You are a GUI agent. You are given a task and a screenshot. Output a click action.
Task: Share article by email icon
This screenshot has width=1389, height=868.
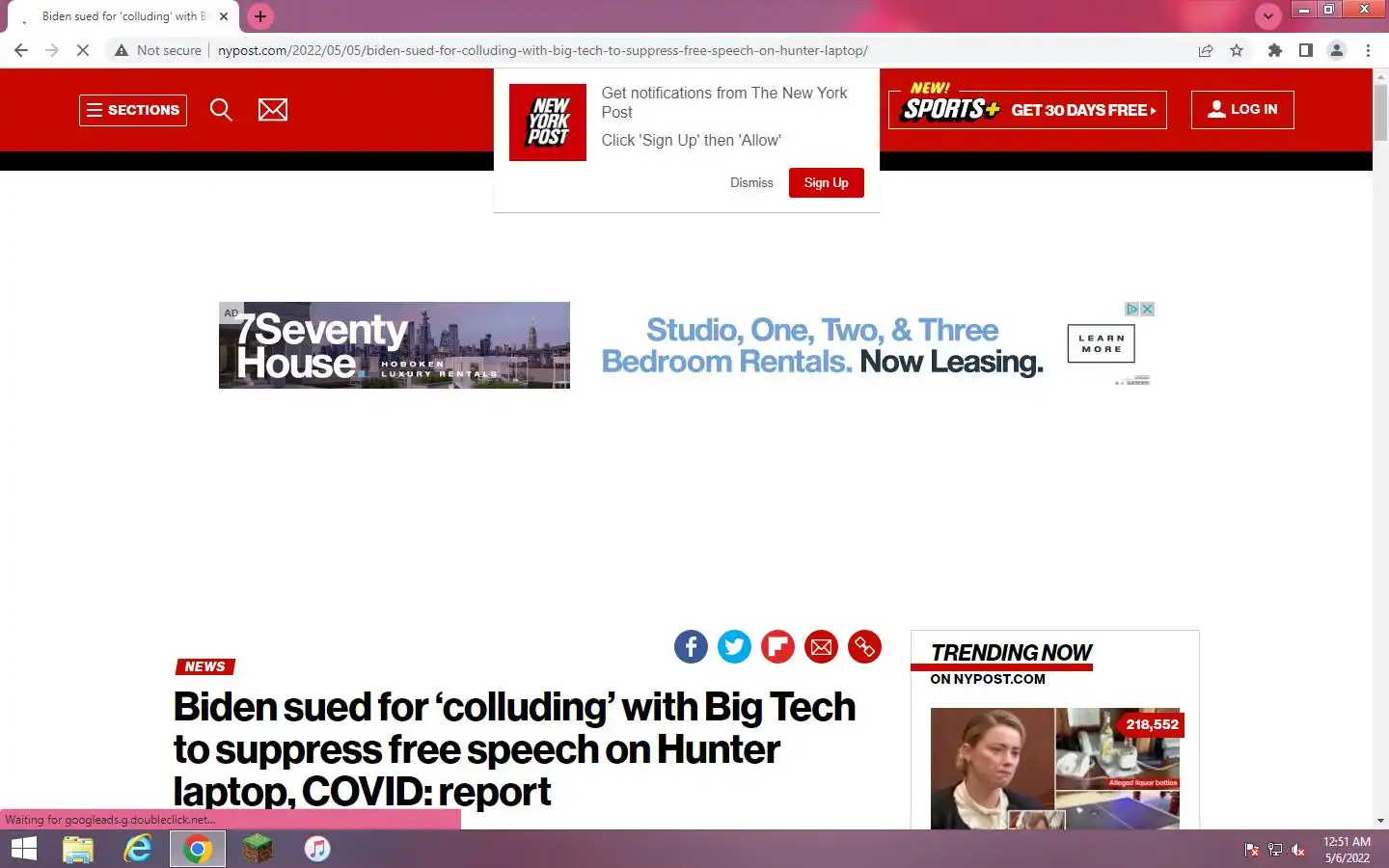pyautogui.click(x=821, y=646)
